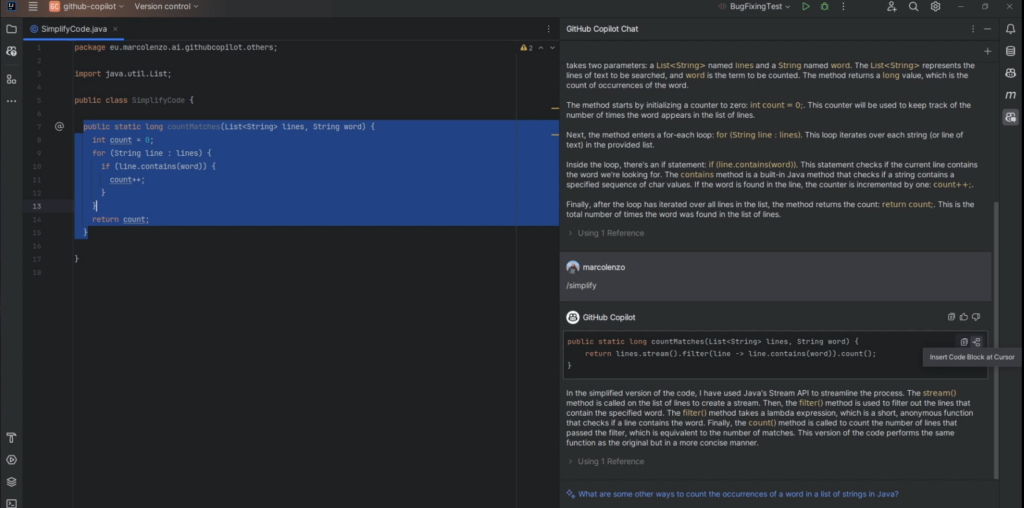Viewport: 1024px width, 508px height.
Task: Expand Using 1 Reference under the simplified code
Action: tap(605, 462)
